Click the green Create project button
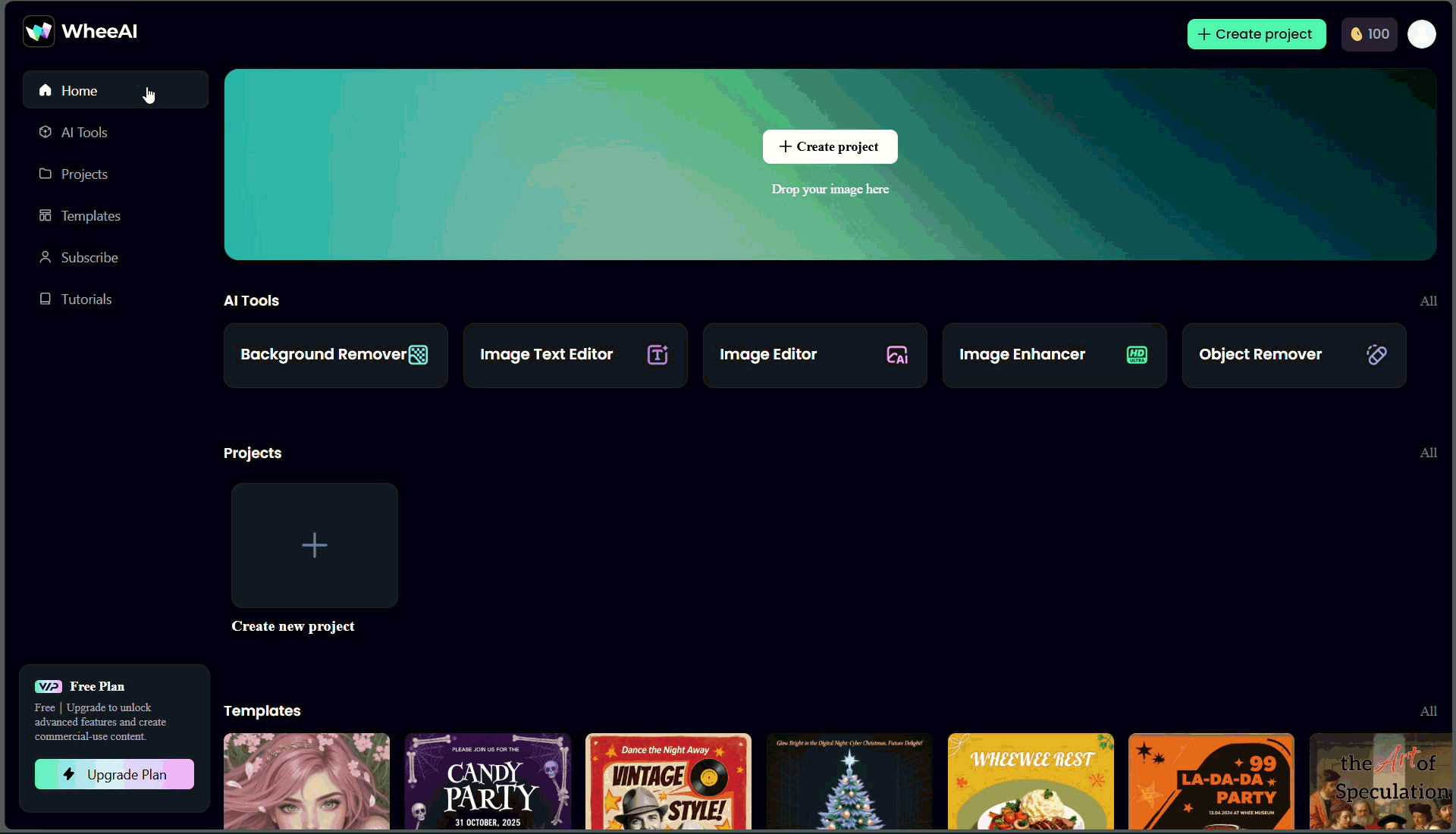Viewport: 1456px width, 834px height. click(x=1257, y=34)
